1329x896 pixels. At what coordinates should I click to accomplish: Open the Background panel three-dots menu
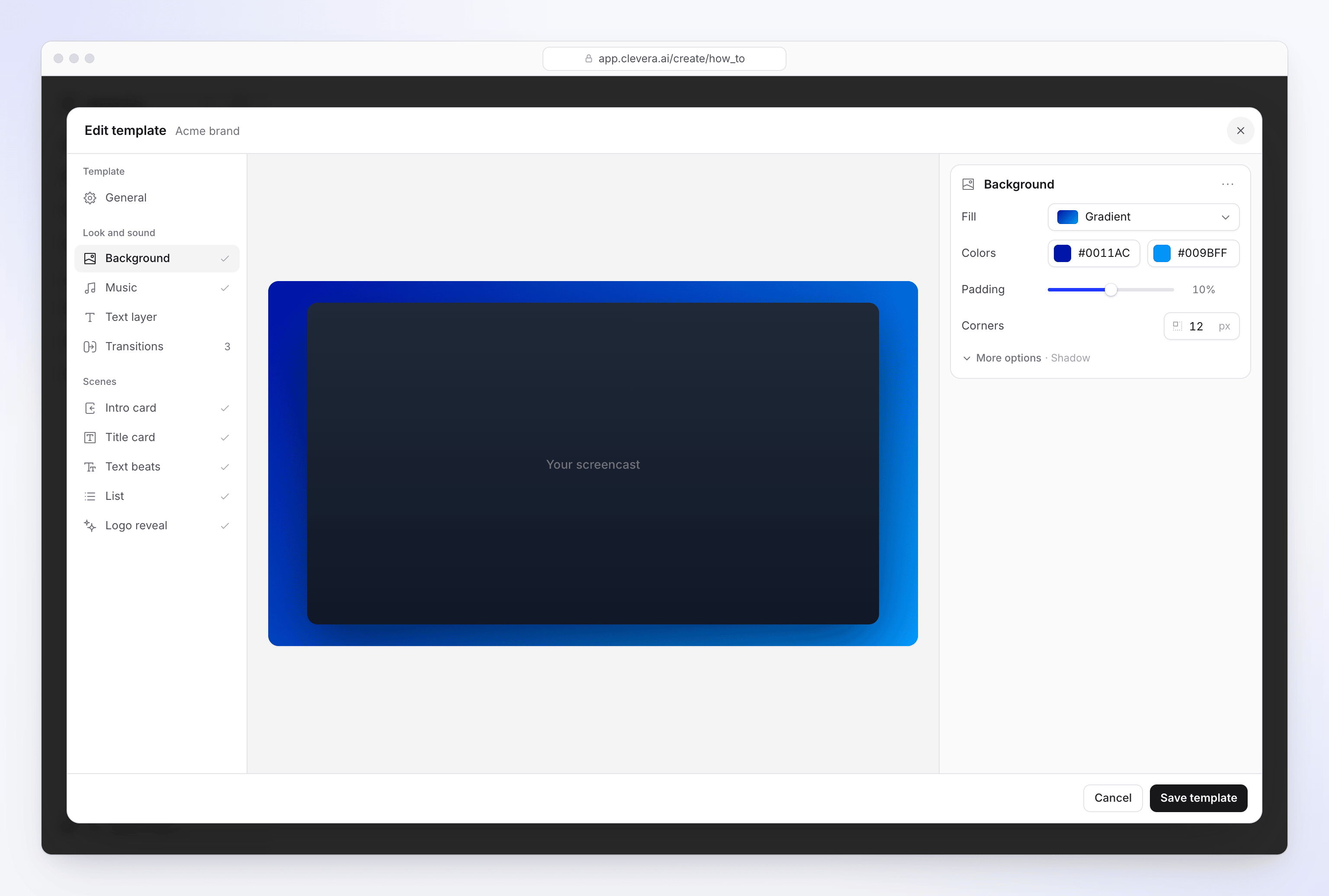pyautogui.click(x=1227, y=184)
